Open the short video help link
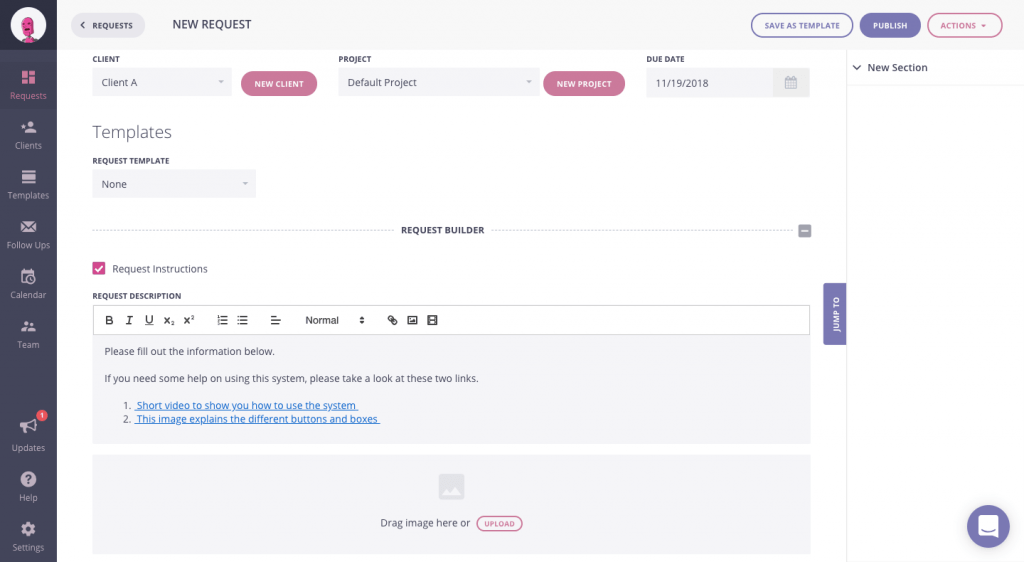The height and width of the screenshot is (562, 1024). point(247,405)
